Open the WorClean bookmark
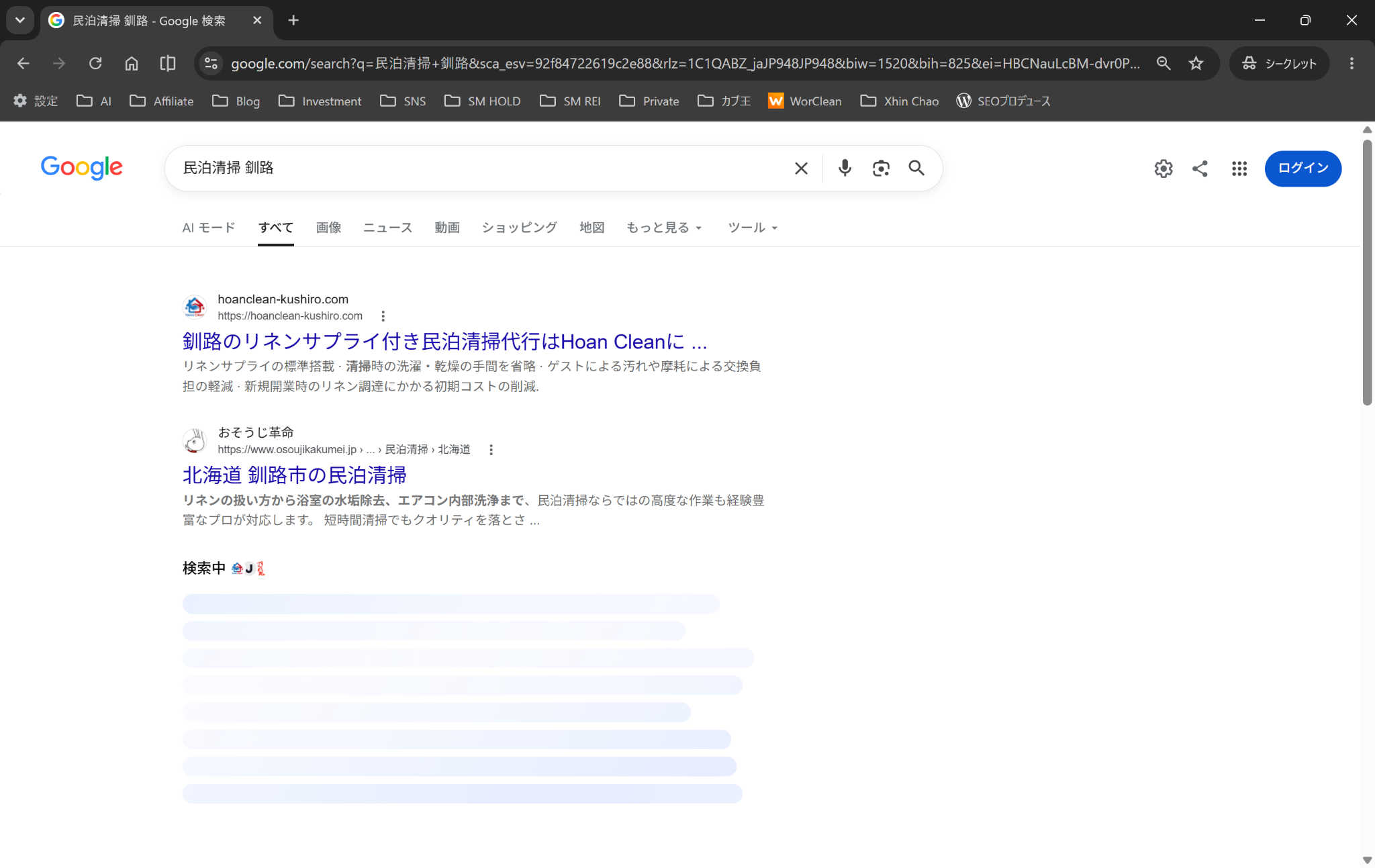Image resolution: width=1375 pixels, height=868 pixels. 804,101
